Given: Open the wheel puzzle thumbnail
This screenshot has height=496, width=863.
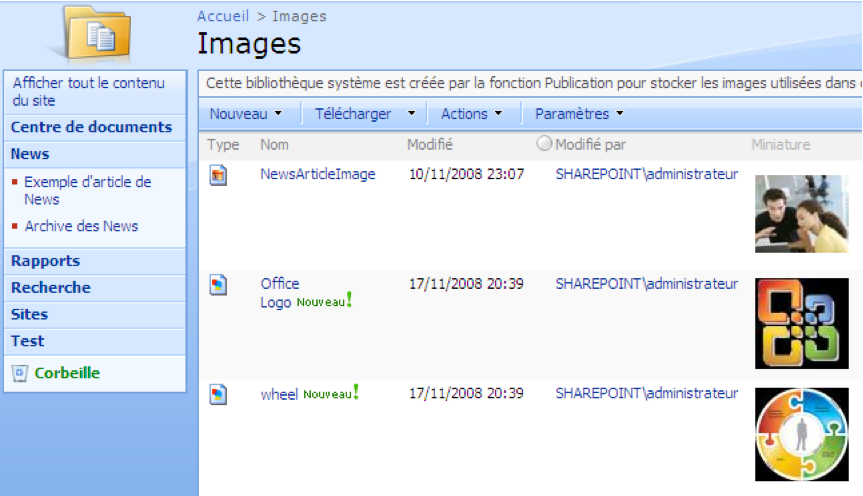Looking at the screenshot, I should 801,434.
